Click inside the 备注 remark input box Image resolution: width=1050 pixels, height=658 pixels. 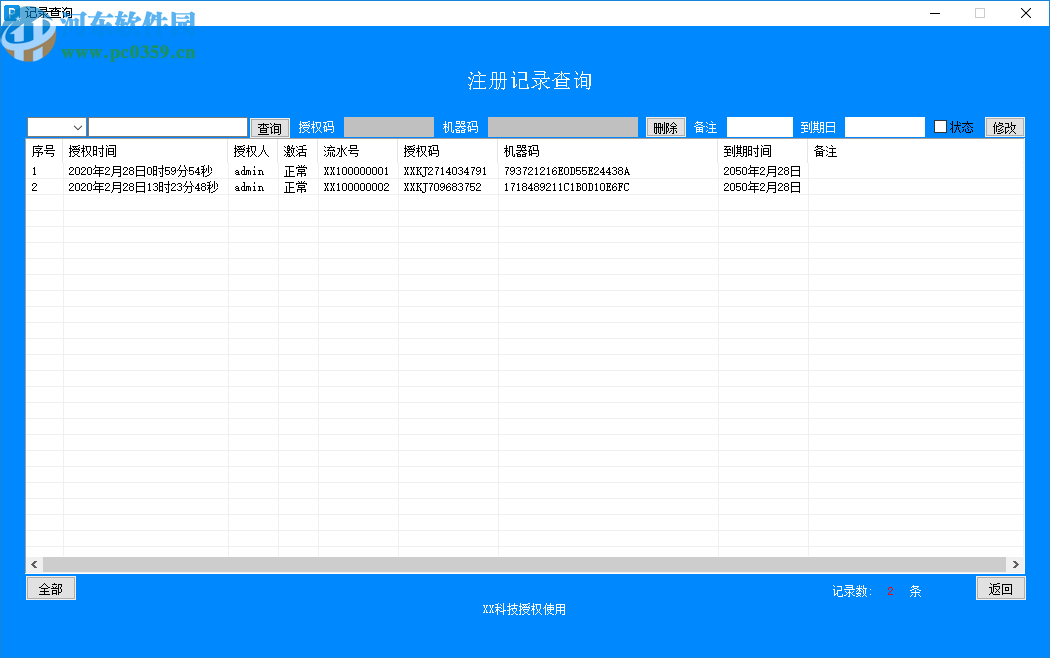760,127
